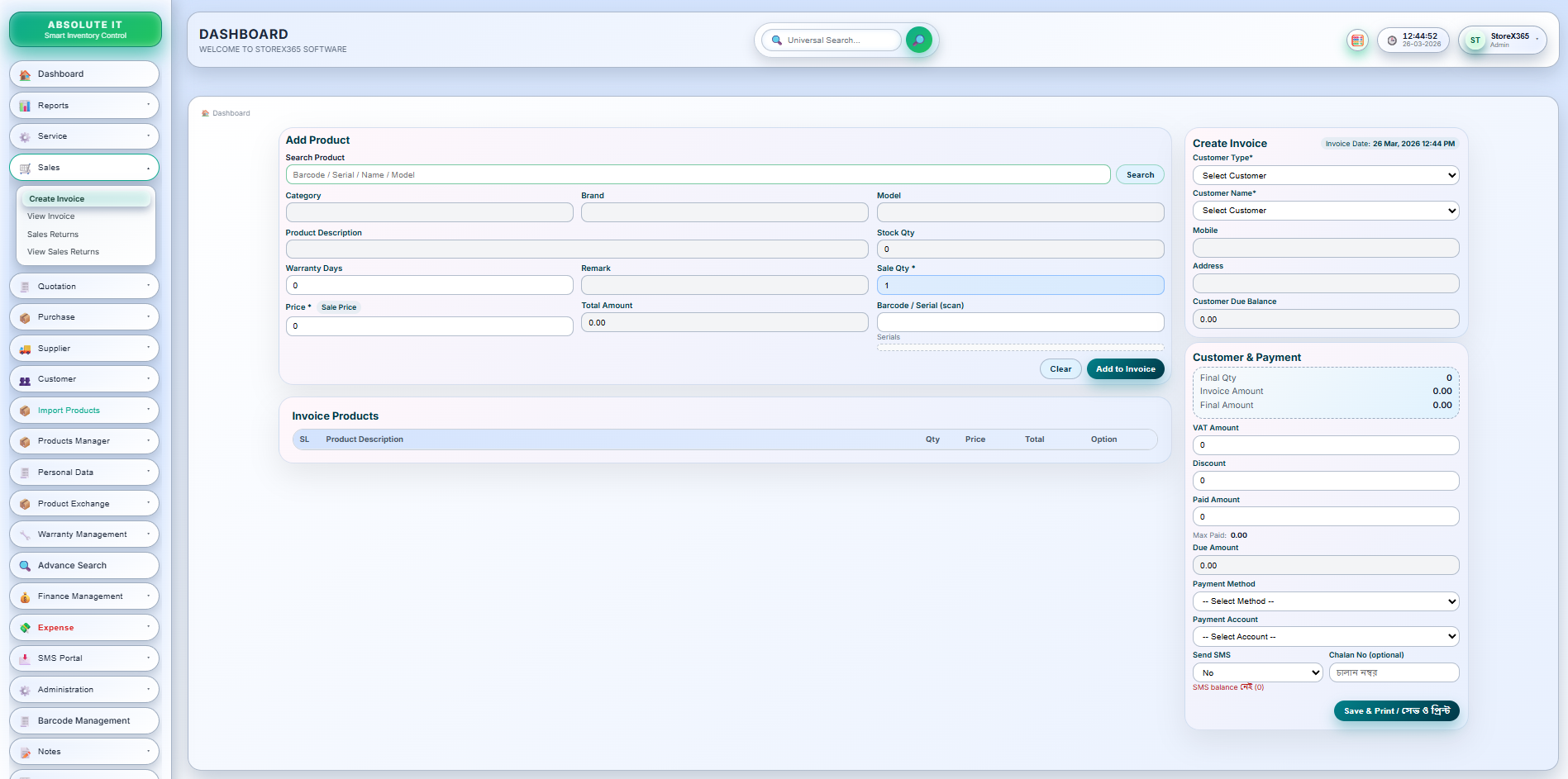The width and height of the screenshot is (1568, 779).
Task: Select the Warranty Management icon
Action: click(x=24, y=534)
